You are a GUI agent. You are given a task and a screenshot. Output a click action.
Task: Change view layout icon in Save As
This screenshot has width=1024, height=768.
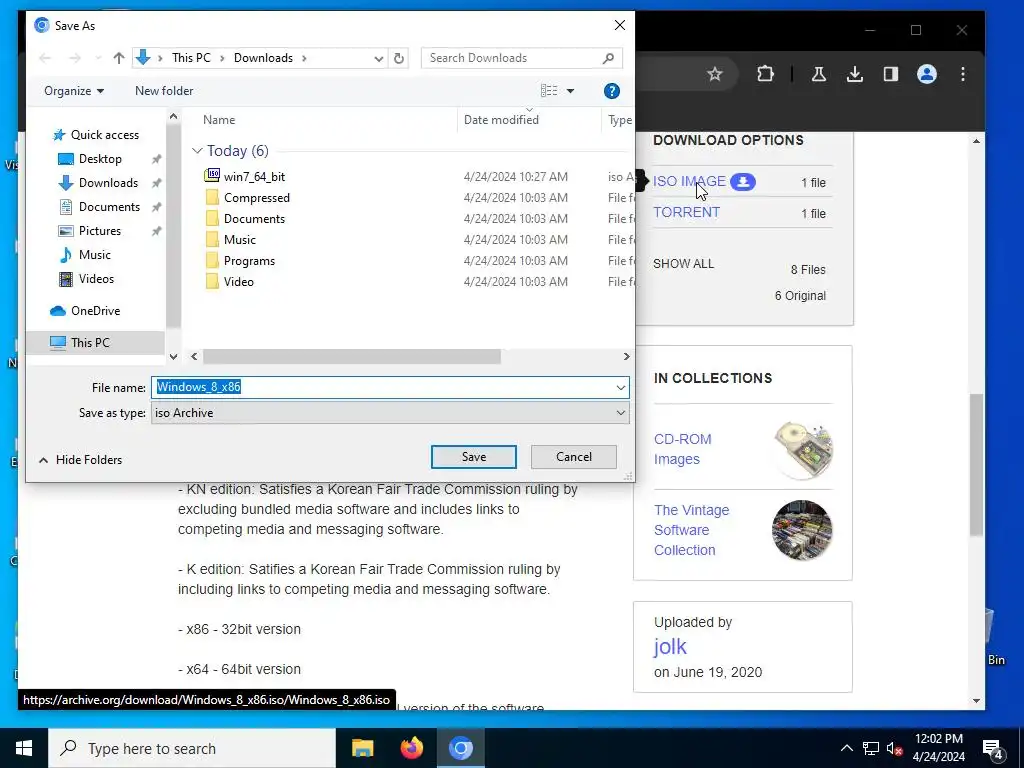pos(549,91)
